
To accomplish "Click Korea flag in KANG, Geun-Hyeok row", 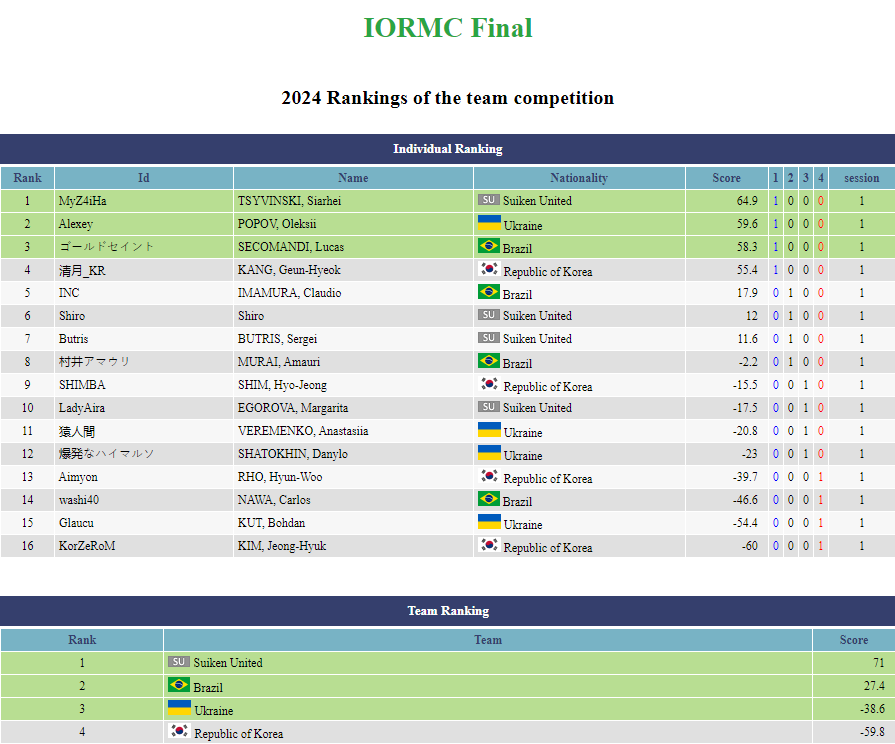I will (x=489, y=269).
